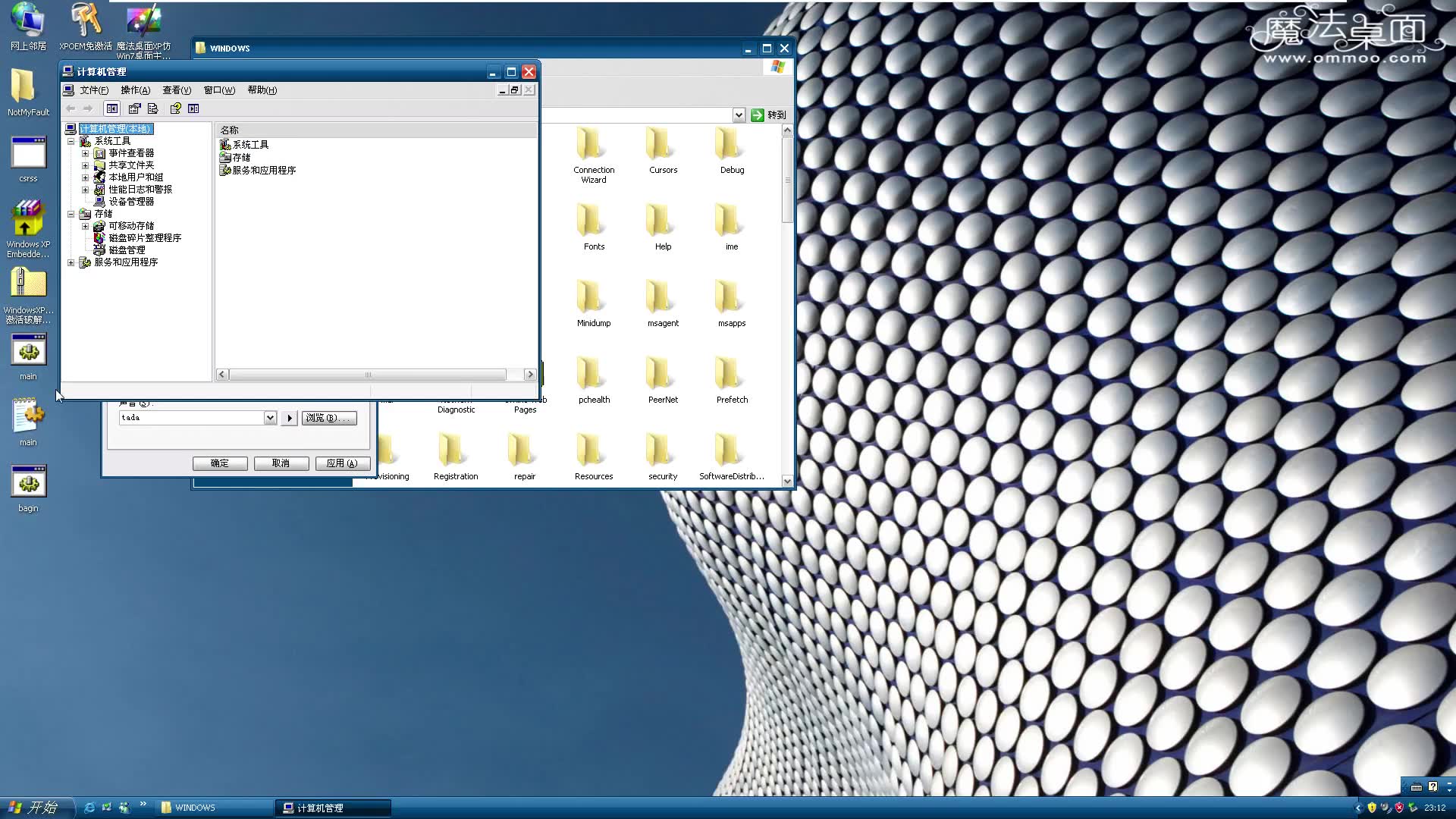Expand 本地用户和组 node
Screen dimensions: 1456x819
click(x=85, y=177)
